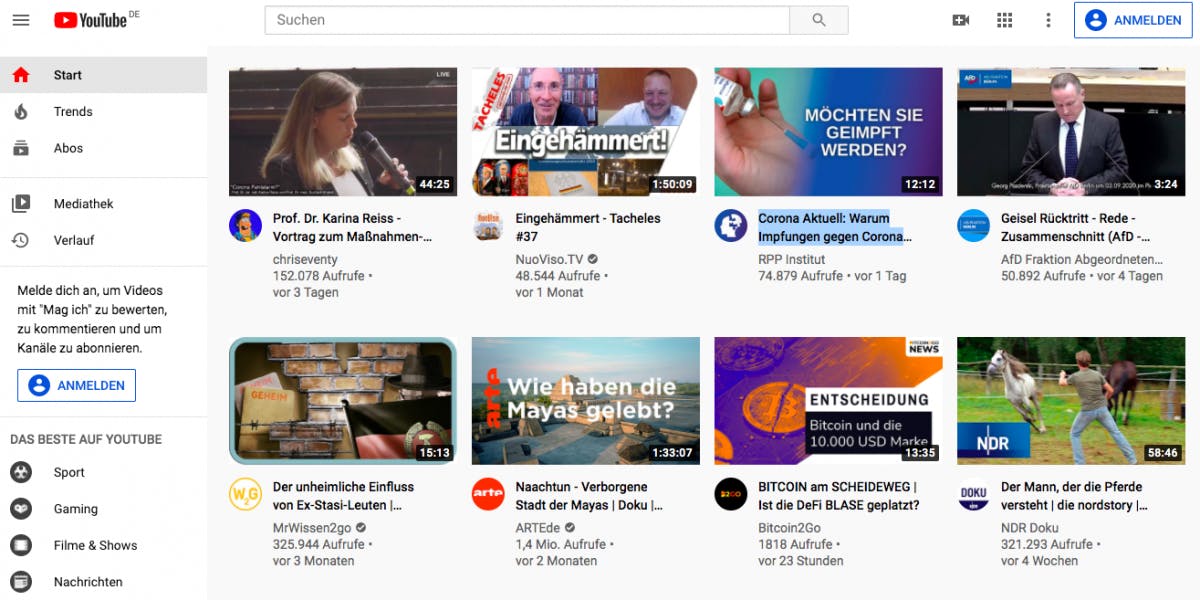Open the Naachtun - Verborgene Stadt title
Screen dimensions: 1200x600
[x=589, y=496]
